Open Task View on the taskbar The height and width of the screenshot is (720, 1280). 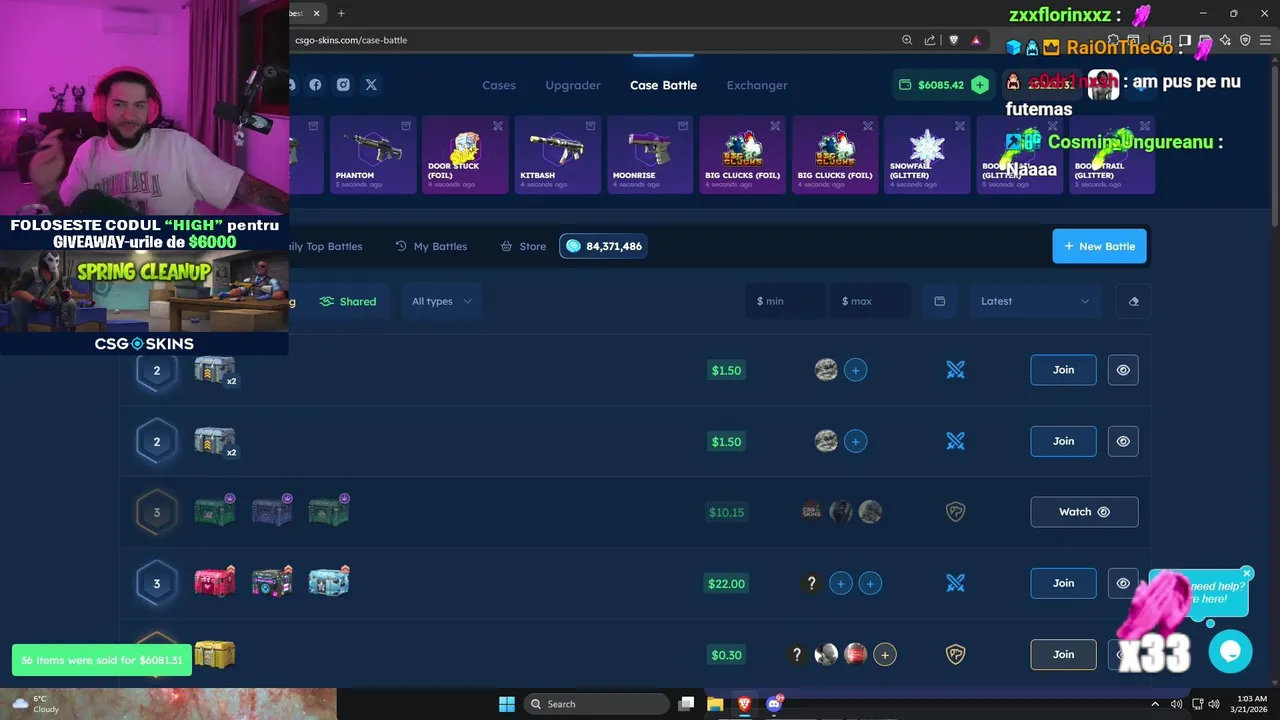pyautogui.click(x=686, y=704)
